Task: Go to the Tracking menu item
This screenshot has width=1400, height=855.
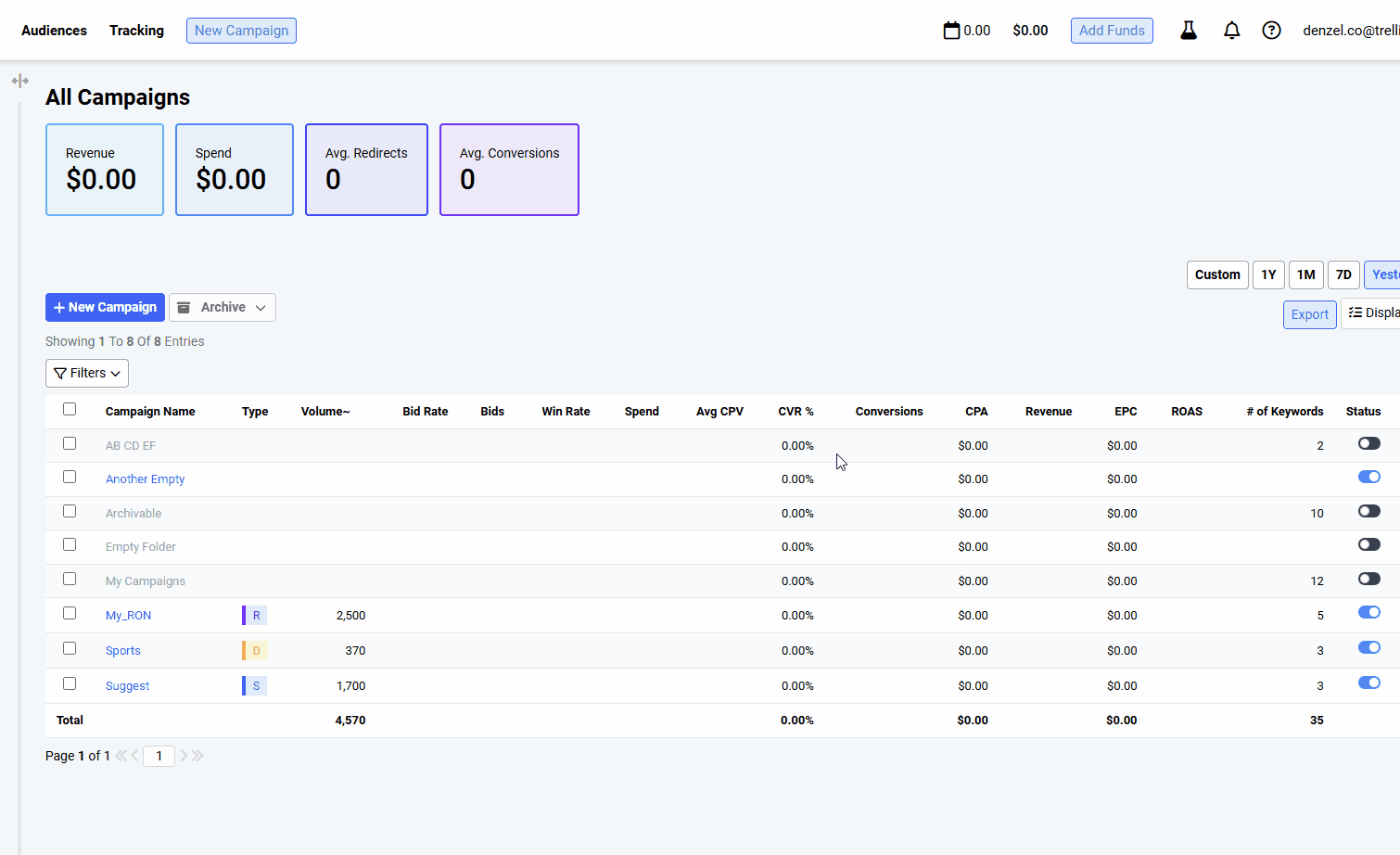Action: (136, 31)
